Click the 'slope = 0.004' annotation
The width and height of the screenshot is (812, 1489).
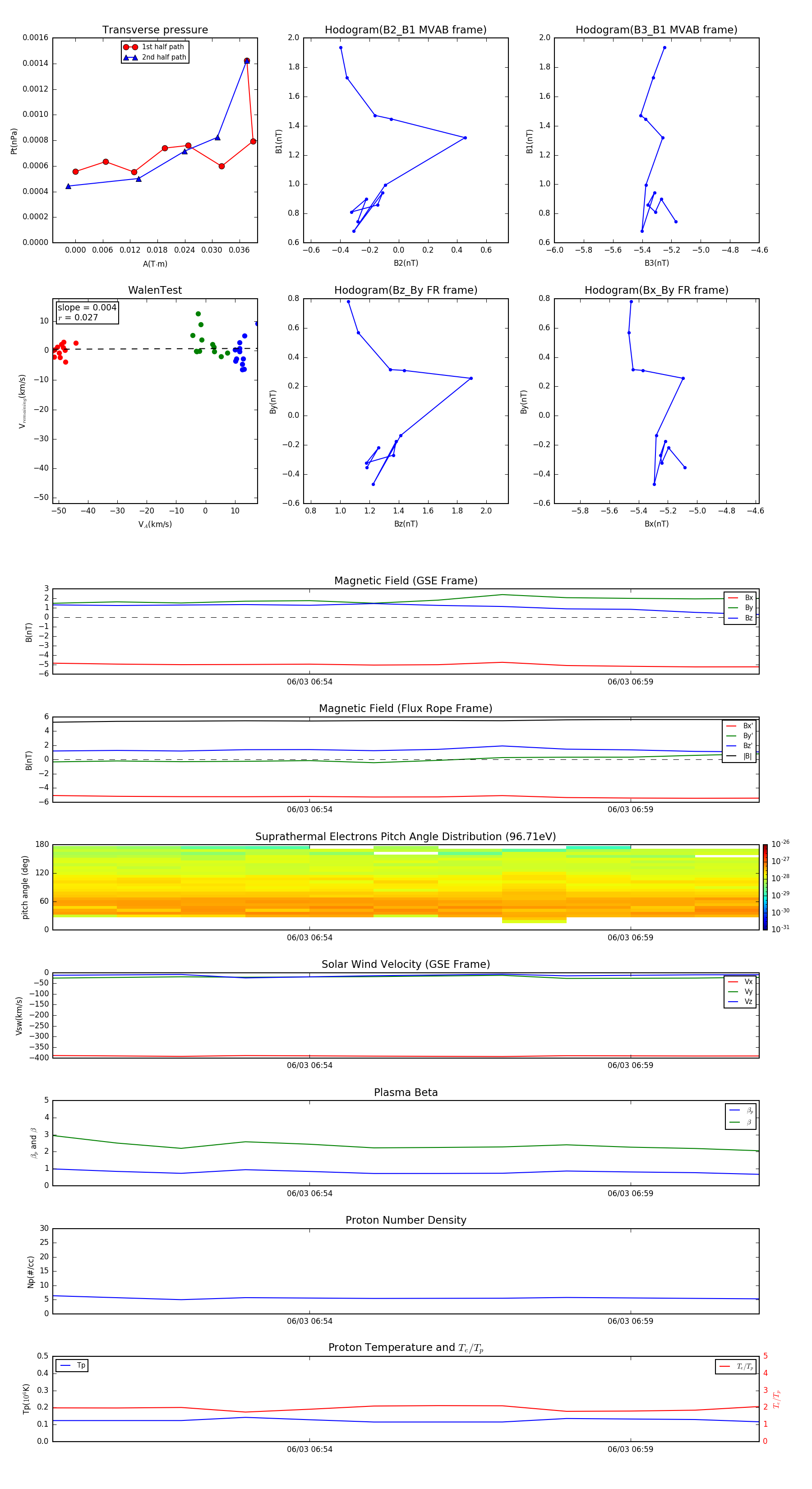[87, 308]
